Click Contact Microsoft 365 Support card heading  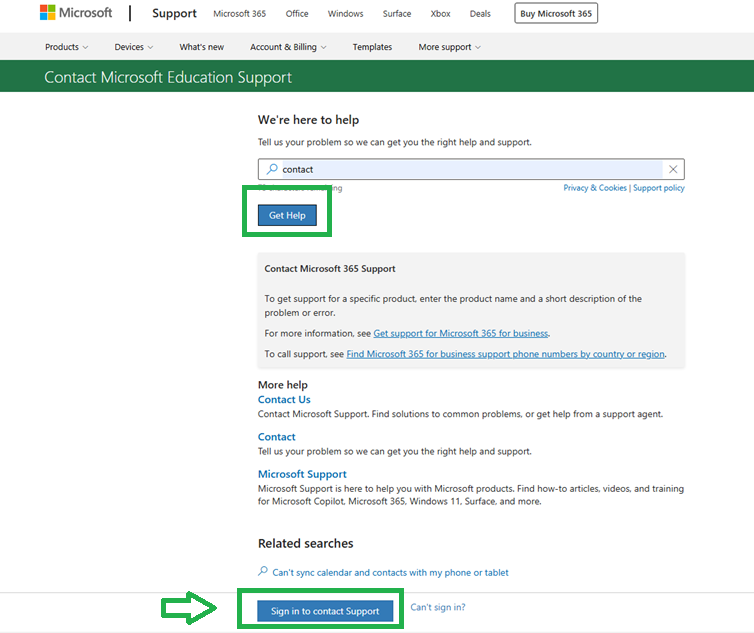(330, 268)
